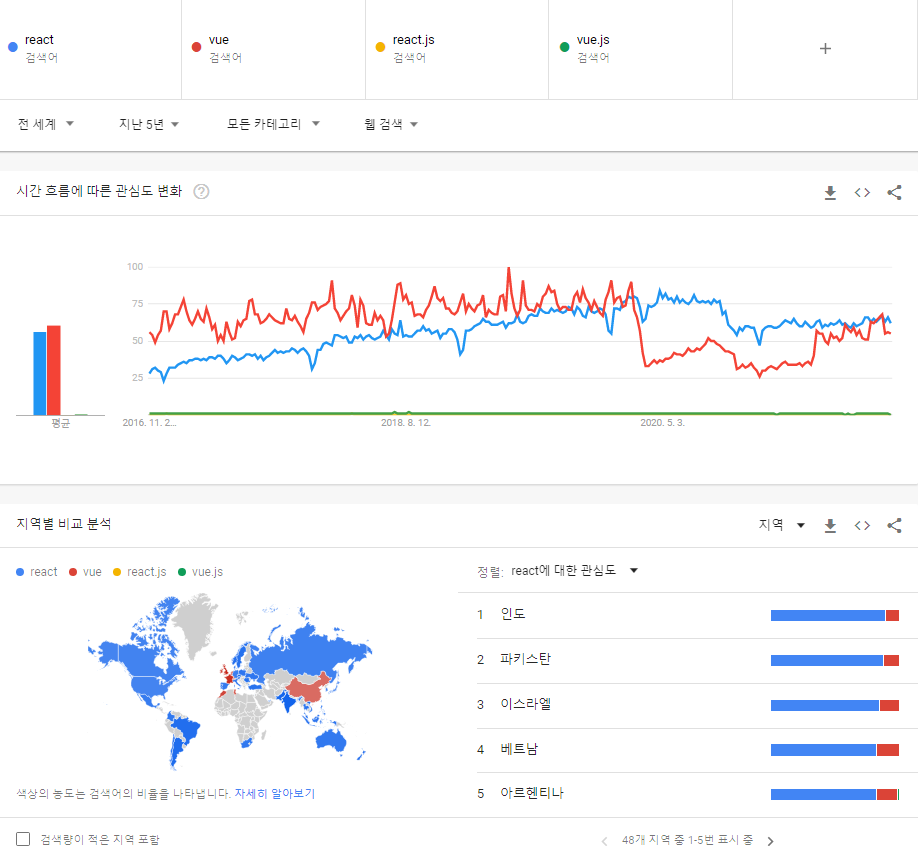The image size is (918, 846).
Task: Open the 모든 카테고리 dropdown
Action: [273, 124]
